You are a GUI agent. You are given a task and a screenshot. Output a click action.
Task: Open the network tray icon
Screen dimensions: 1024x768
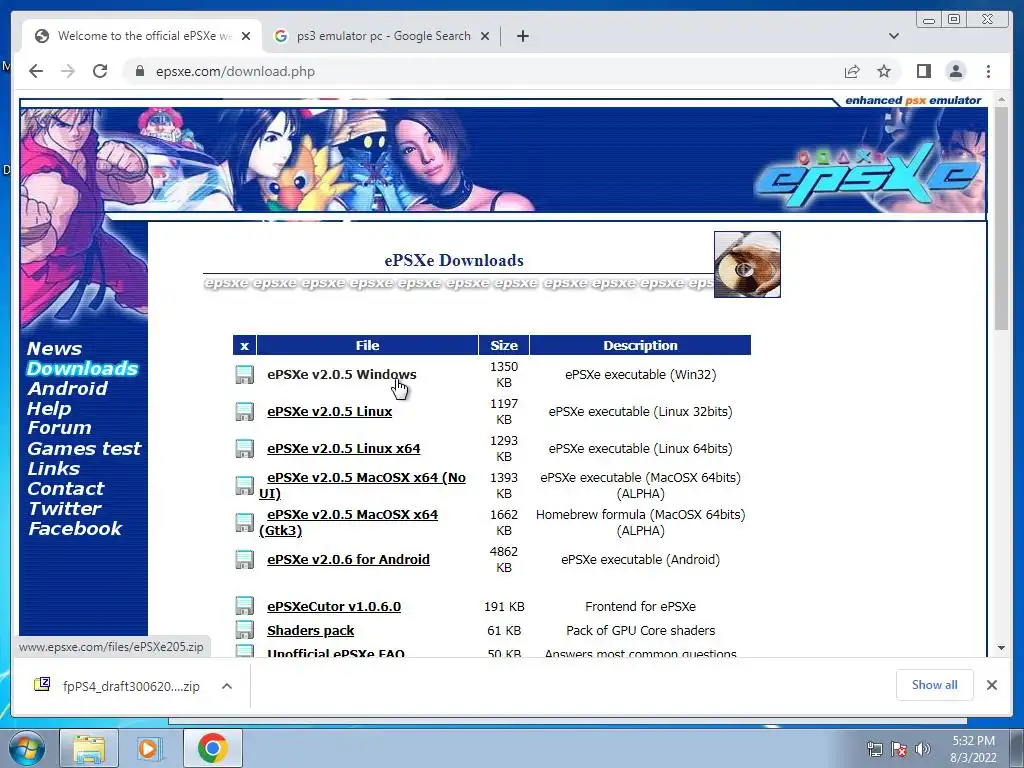coord(874,749)
